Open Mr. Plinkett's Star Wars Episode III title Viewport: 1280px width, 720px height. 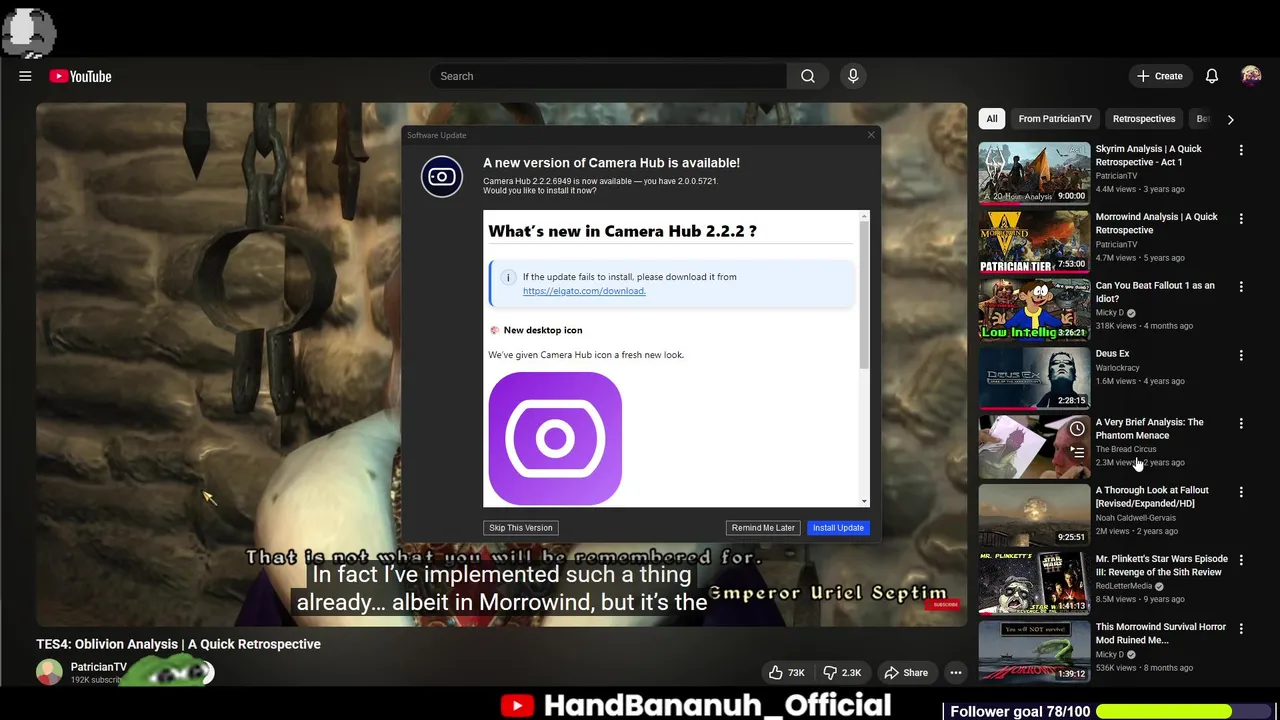click(1161, 565)
